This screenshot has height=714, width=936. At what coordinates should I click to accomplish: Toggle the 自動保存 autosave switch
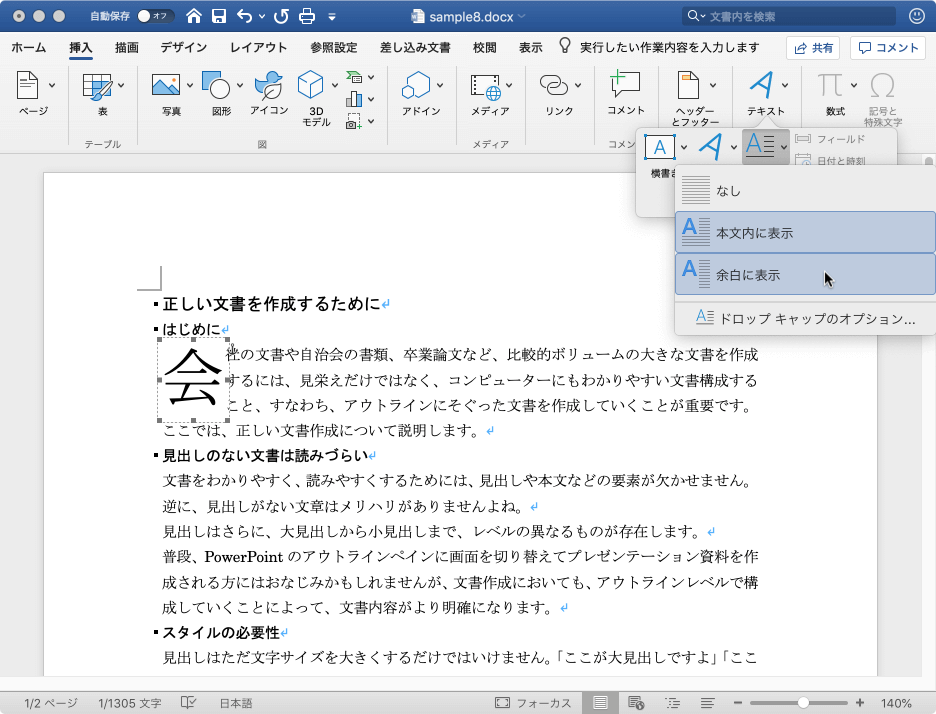pos(155,16)
